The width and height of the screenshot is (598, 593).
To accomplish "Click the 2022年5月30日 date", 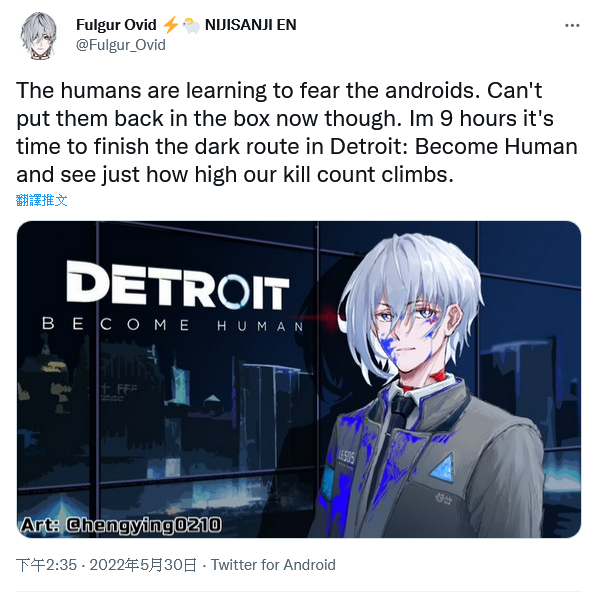I will pos(143,565).
